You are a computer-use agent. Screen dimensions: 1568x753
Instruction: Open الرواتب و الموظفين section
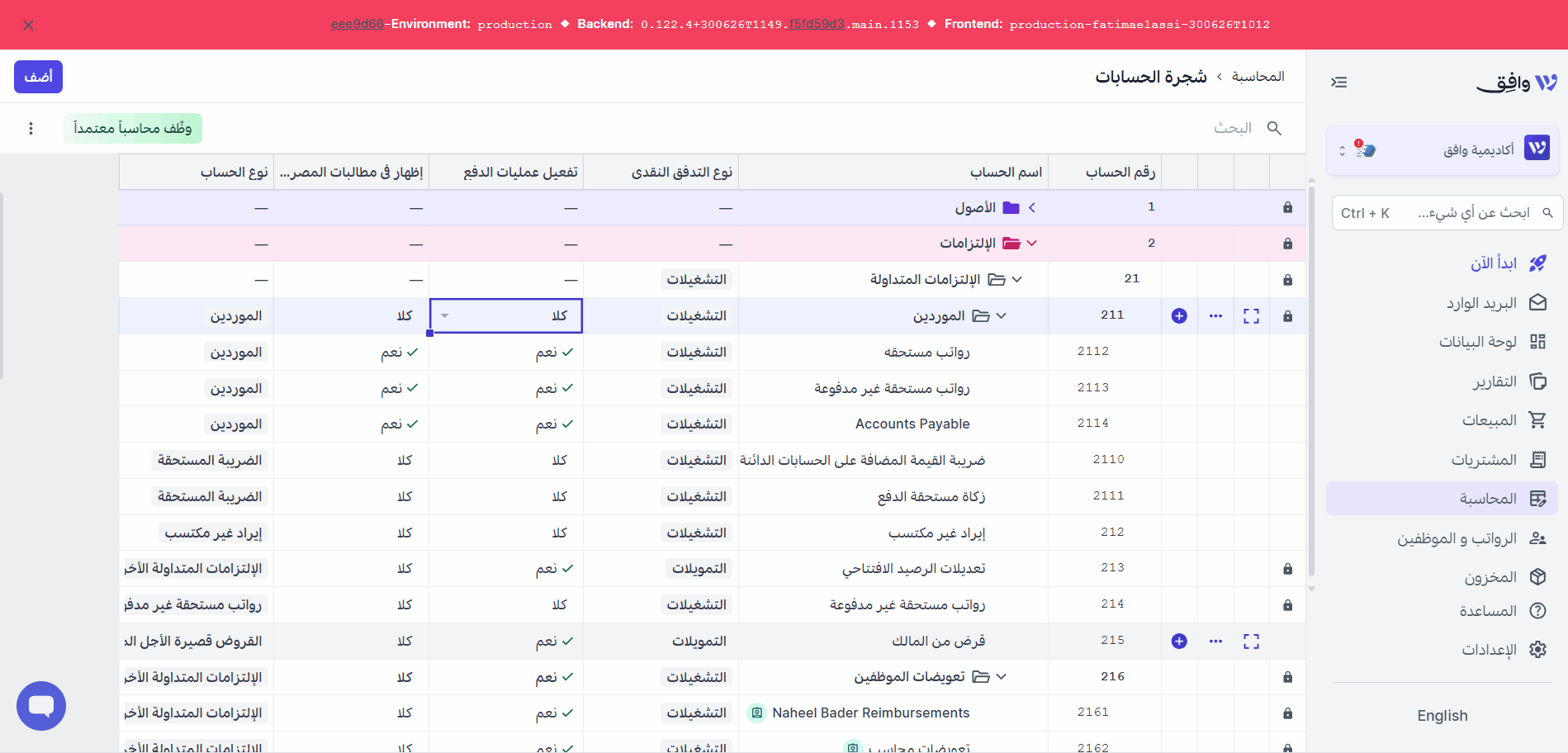[x=1471, y=538]
